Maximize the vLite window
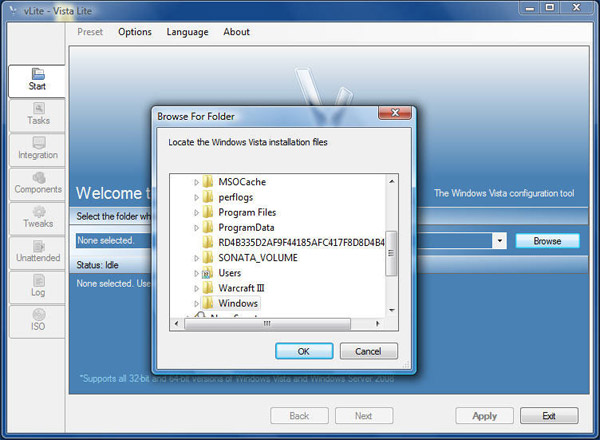Screen dimensions: 600x440 click(549, 7)
